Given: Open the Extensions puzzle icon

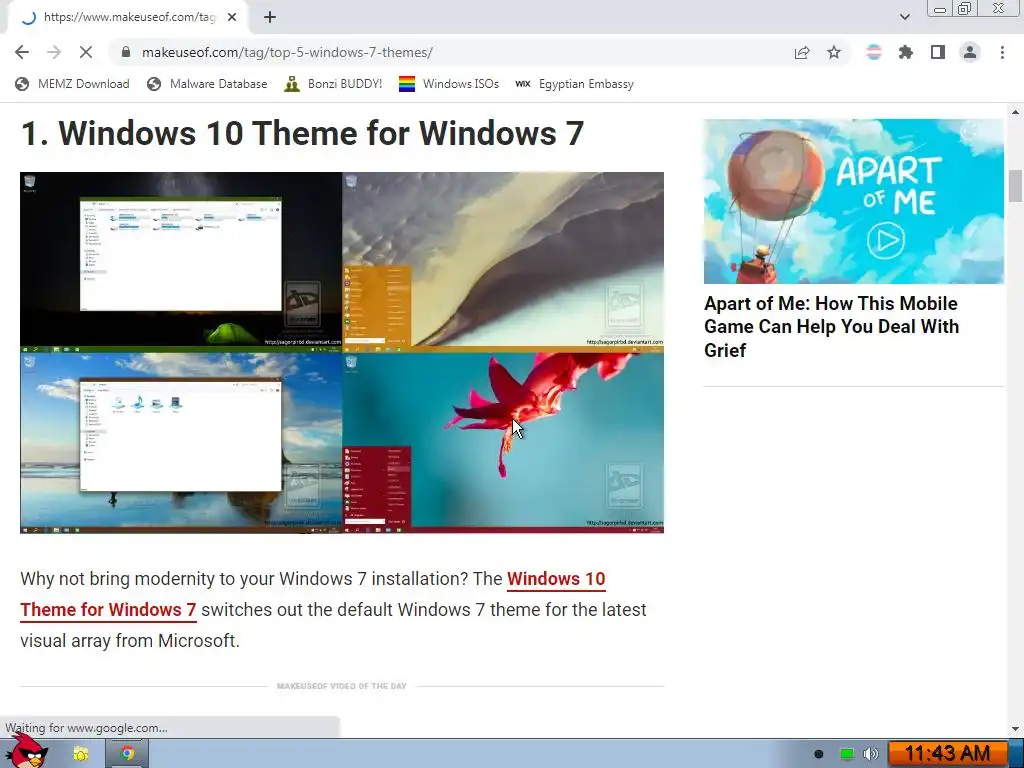Looking at the screenshot, I should click(x=906, y=52).
